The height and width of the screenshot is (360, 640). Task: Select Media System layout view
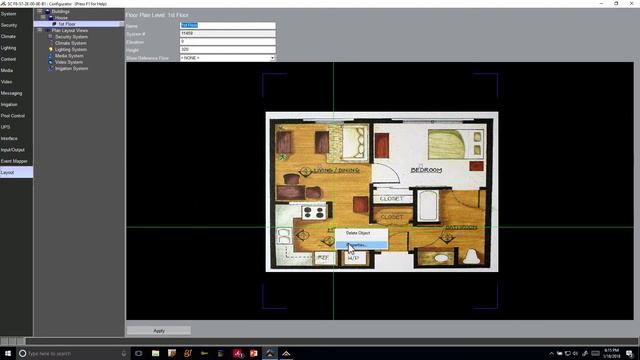(x=69, y=56)
